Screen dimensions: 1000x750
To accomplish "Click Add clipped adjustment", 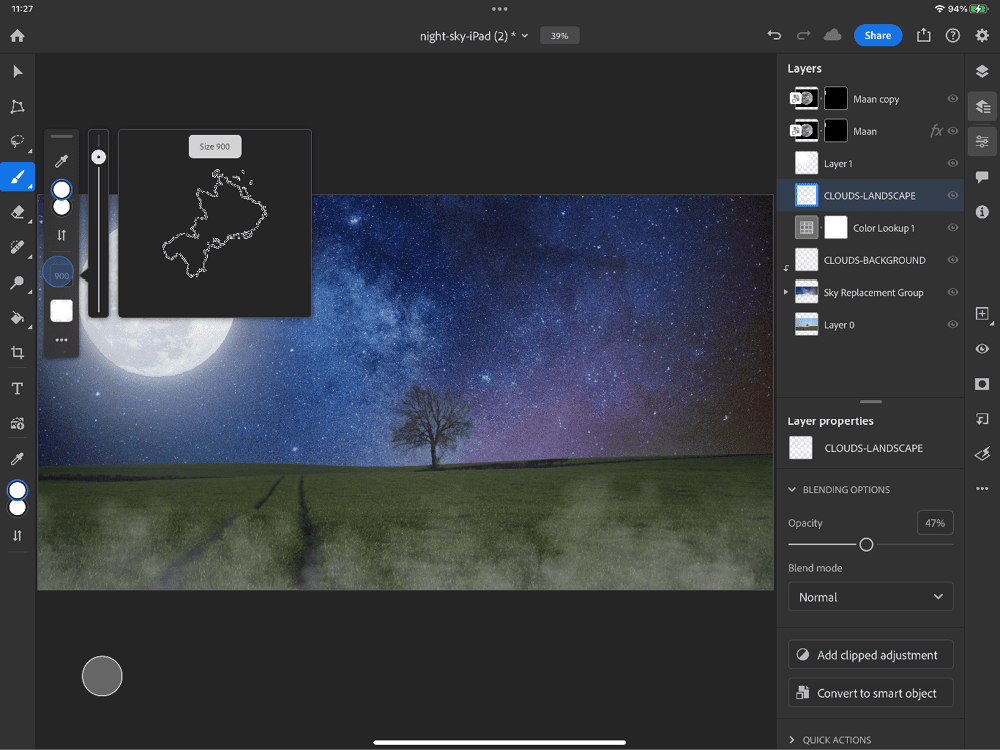I will point(871,655).
